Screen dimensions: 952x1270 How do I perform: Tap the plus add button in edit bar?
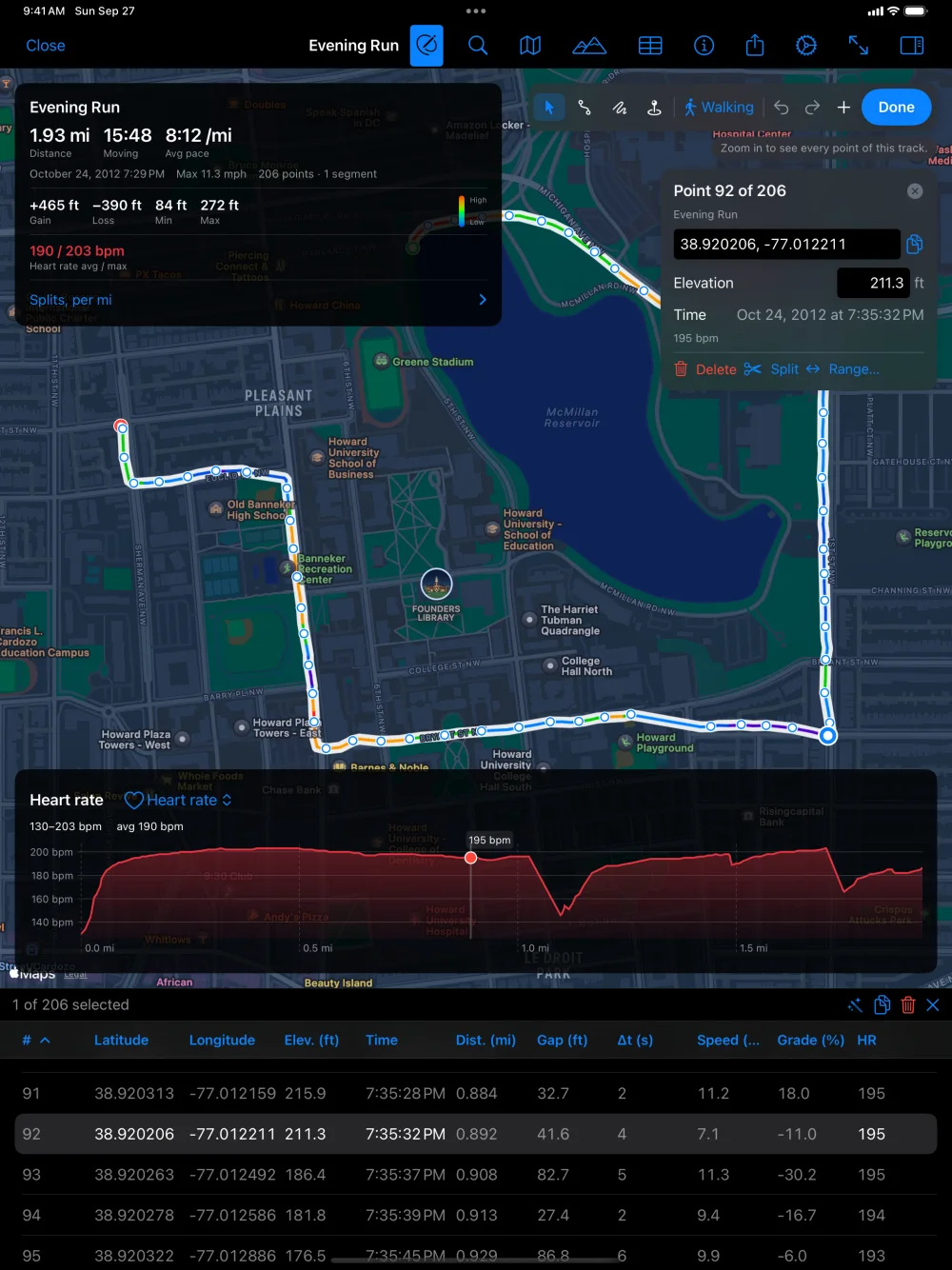click(843, 108)
